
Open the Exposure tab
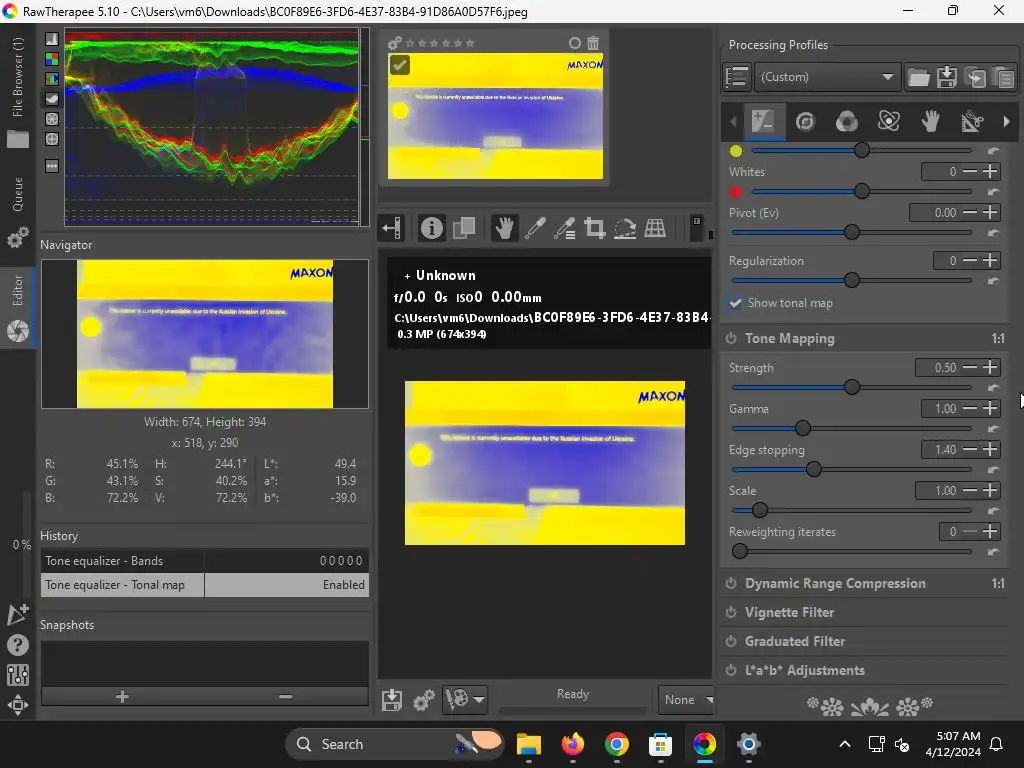tap(763, 121)
